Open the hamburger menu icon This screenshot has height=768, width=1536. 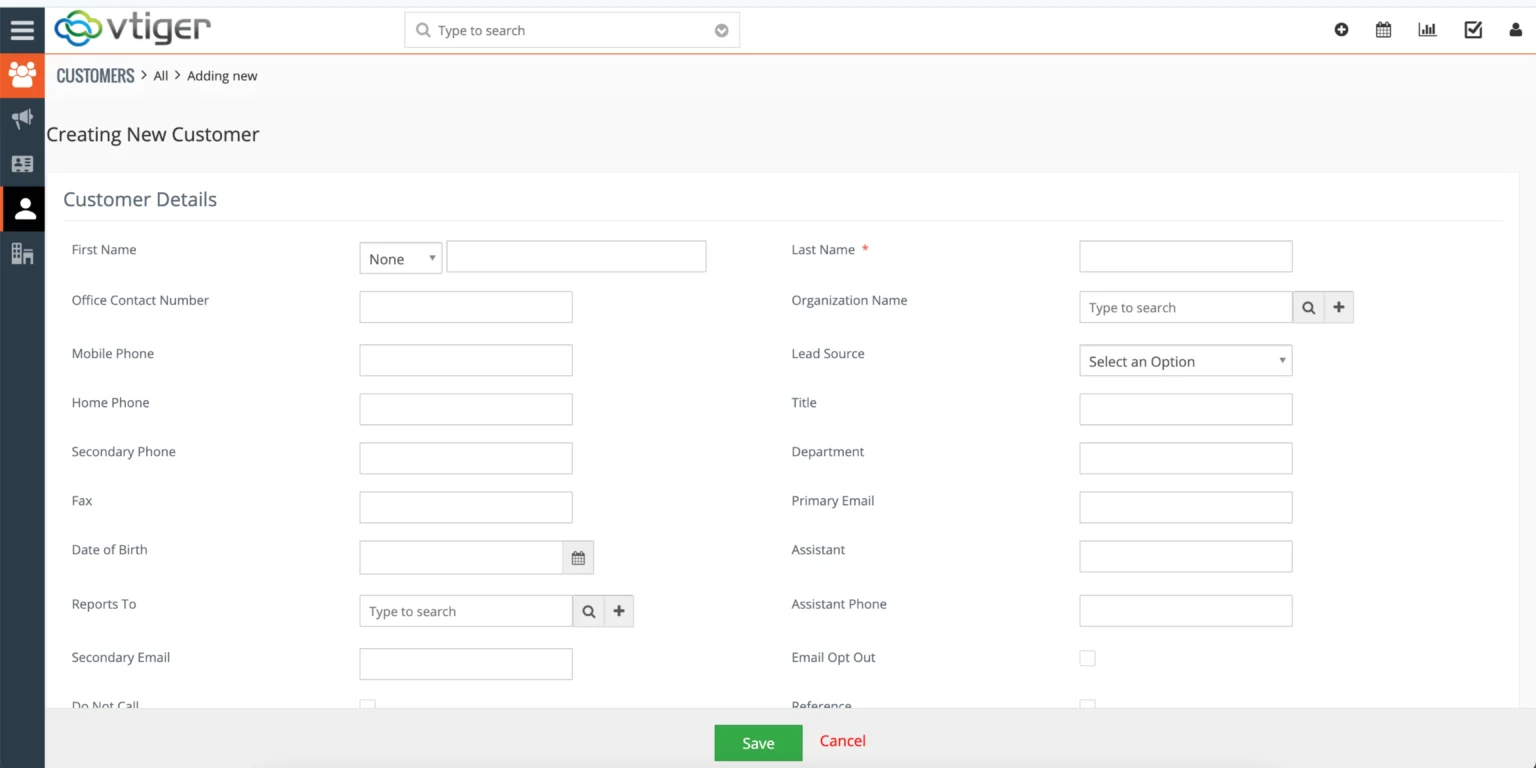click(x=22, y=29)
